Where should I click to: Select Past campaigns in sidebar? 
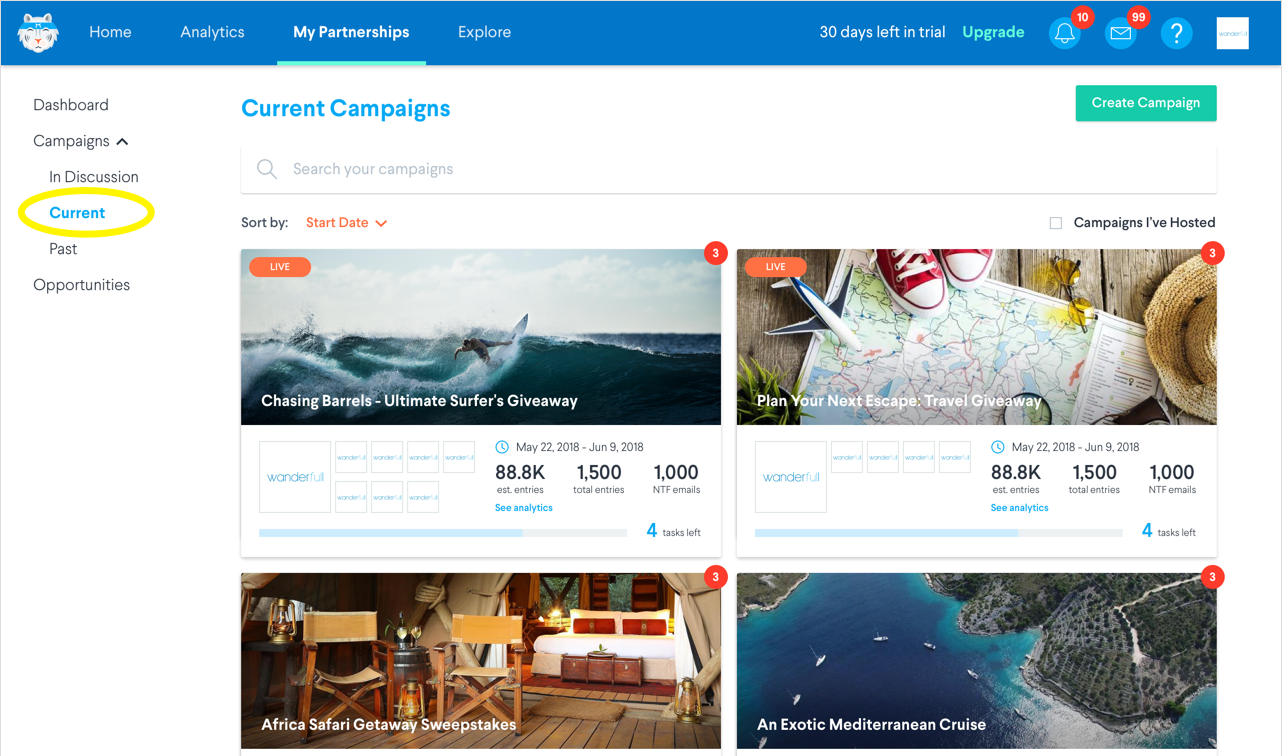(x=63, y=249)
